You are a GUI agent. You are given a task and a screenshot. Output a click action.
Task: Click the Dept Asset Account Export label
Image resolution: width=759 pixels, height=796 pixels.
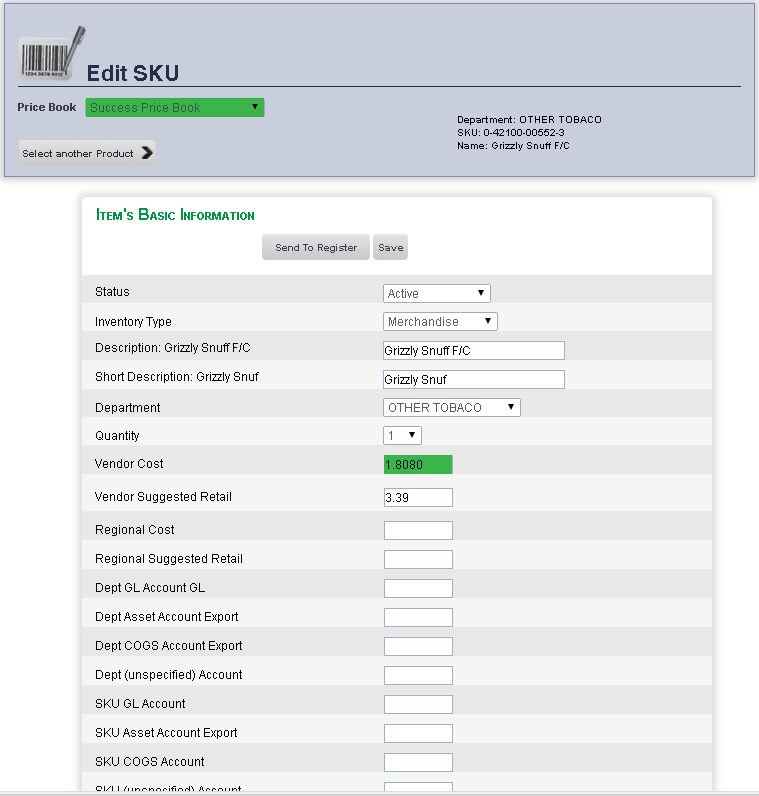pos(167,616)
